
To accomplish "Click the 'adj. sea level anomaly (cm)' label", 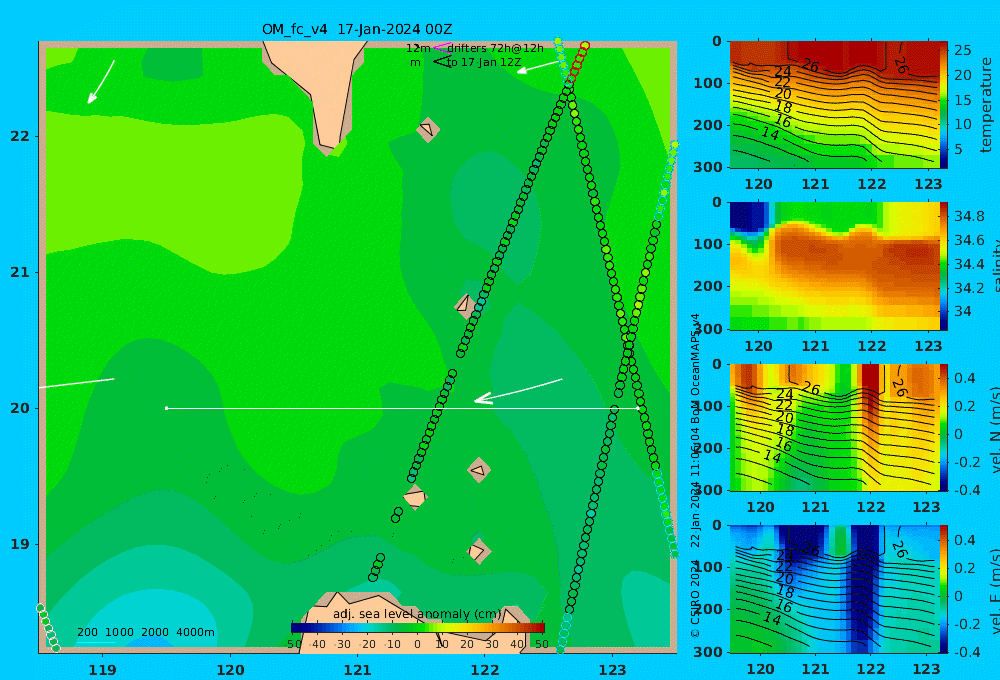I will click(x=417, y=614).
